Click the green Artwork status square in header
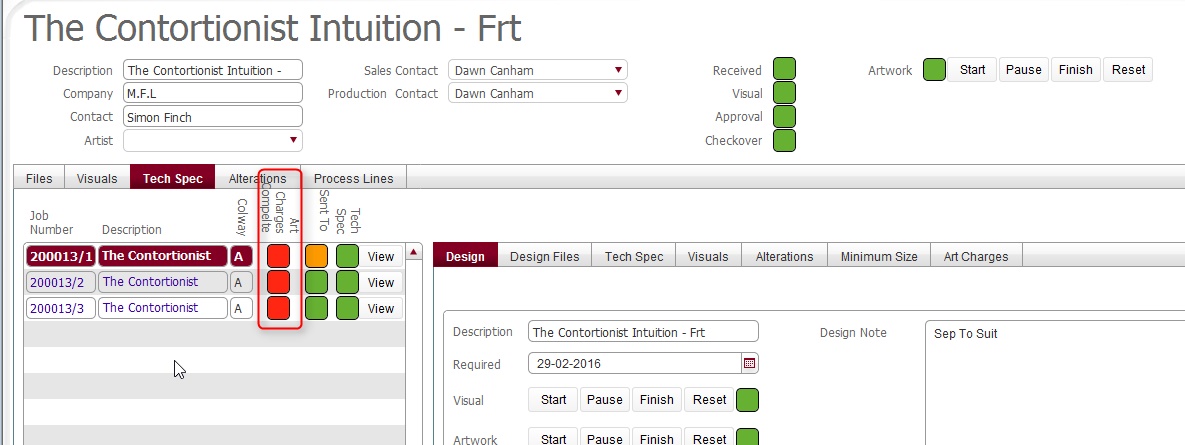Screen dimensions: 1185x445 point(934,70)
